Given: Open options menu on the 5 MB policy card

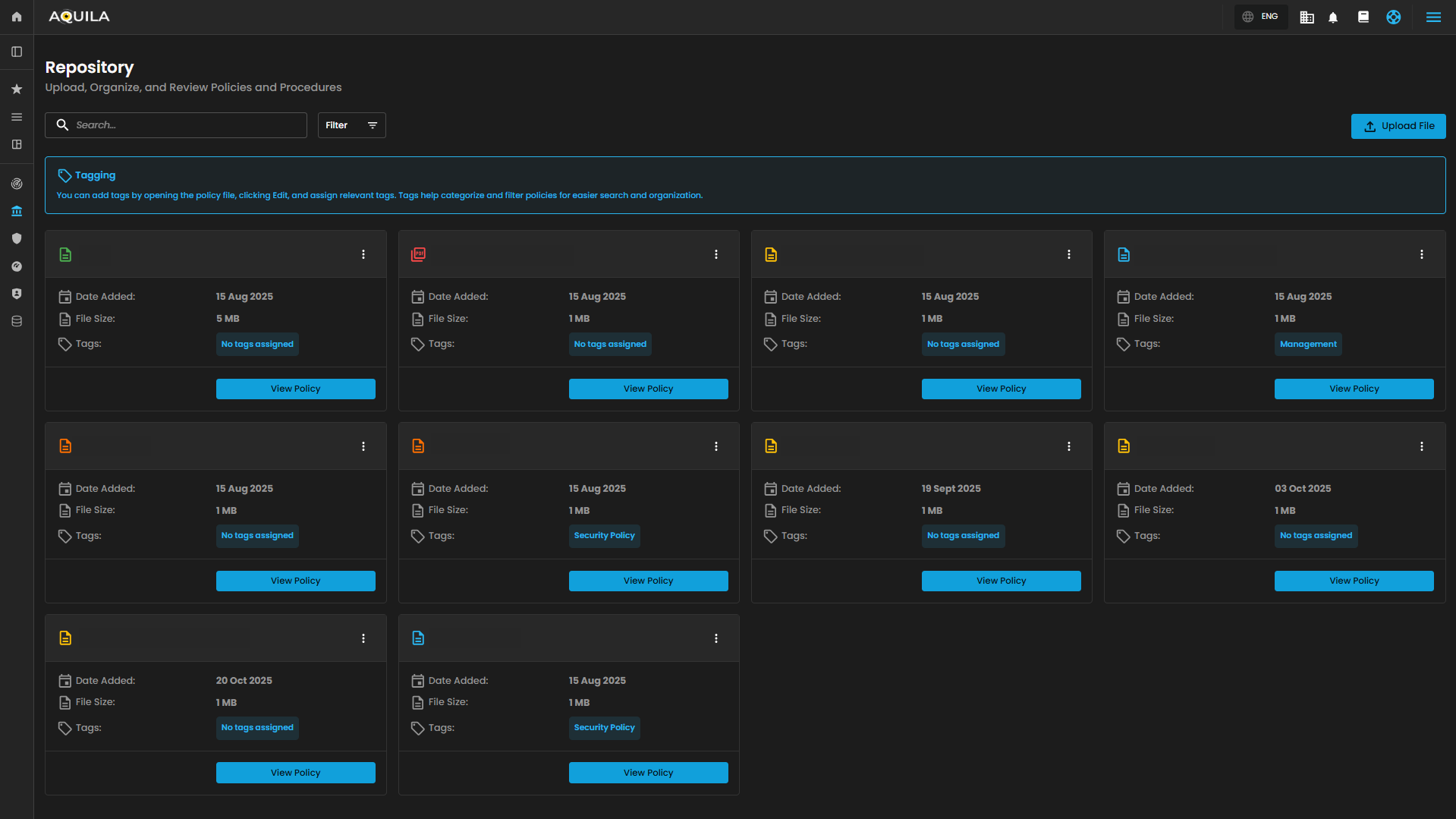Looking at the screenshot, I should [363, 254].
